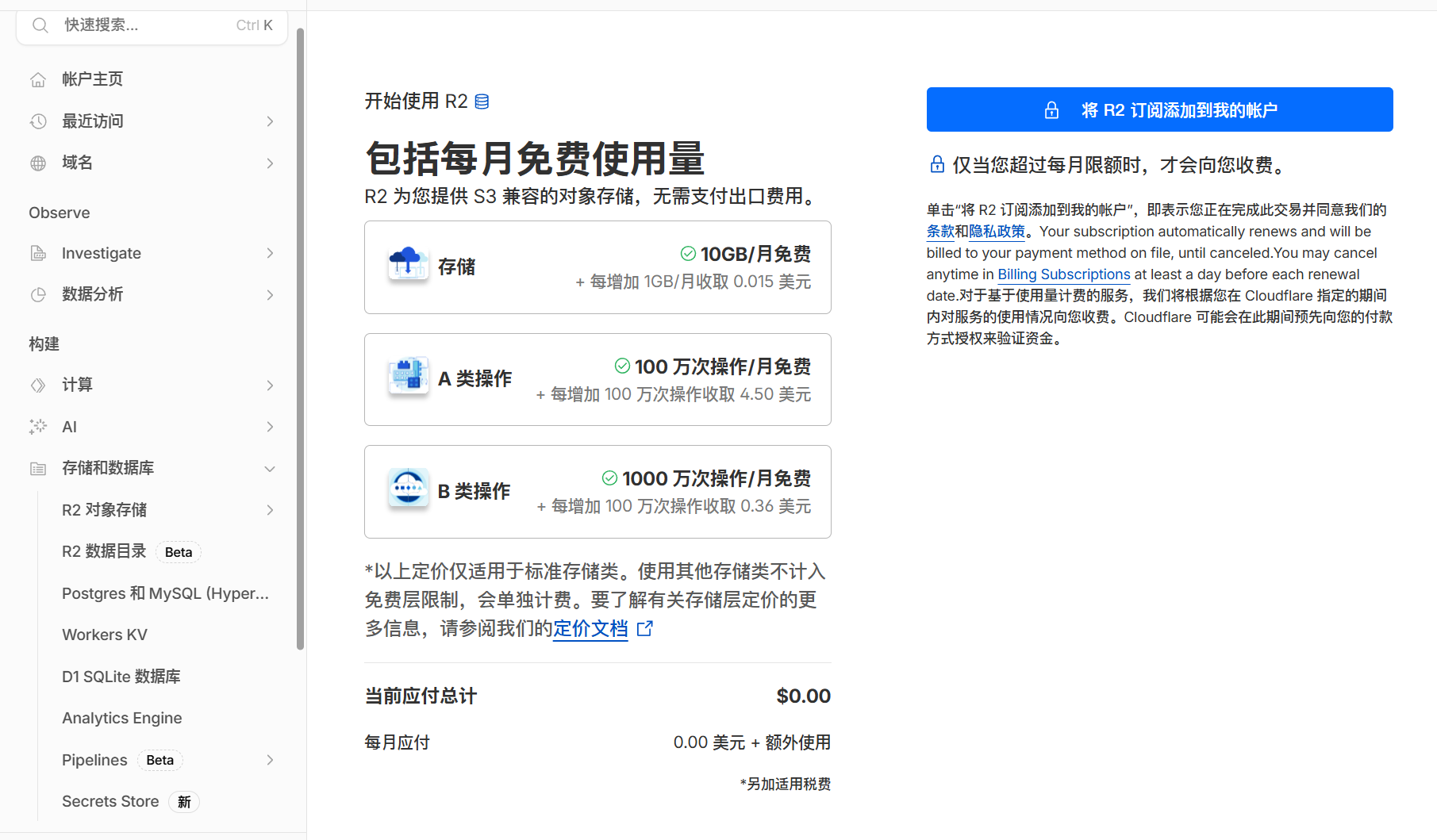This screenshot has width=1437, height=840.
Task: Open the 隐私政策 link
Action: click(x=997, y=232)
